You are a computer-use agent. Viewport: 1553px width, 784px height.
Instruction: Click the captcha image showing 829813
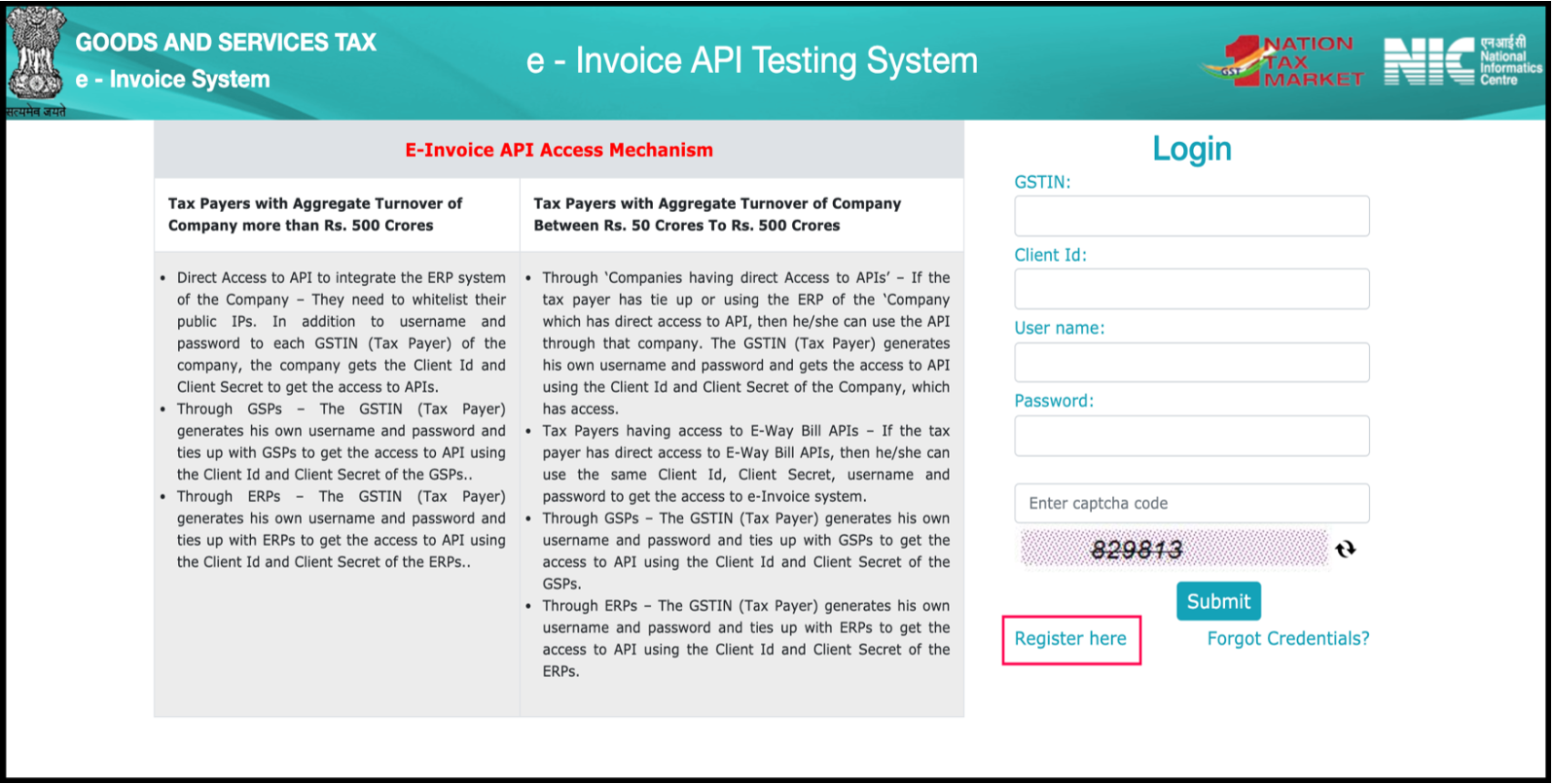[1174, 549]
